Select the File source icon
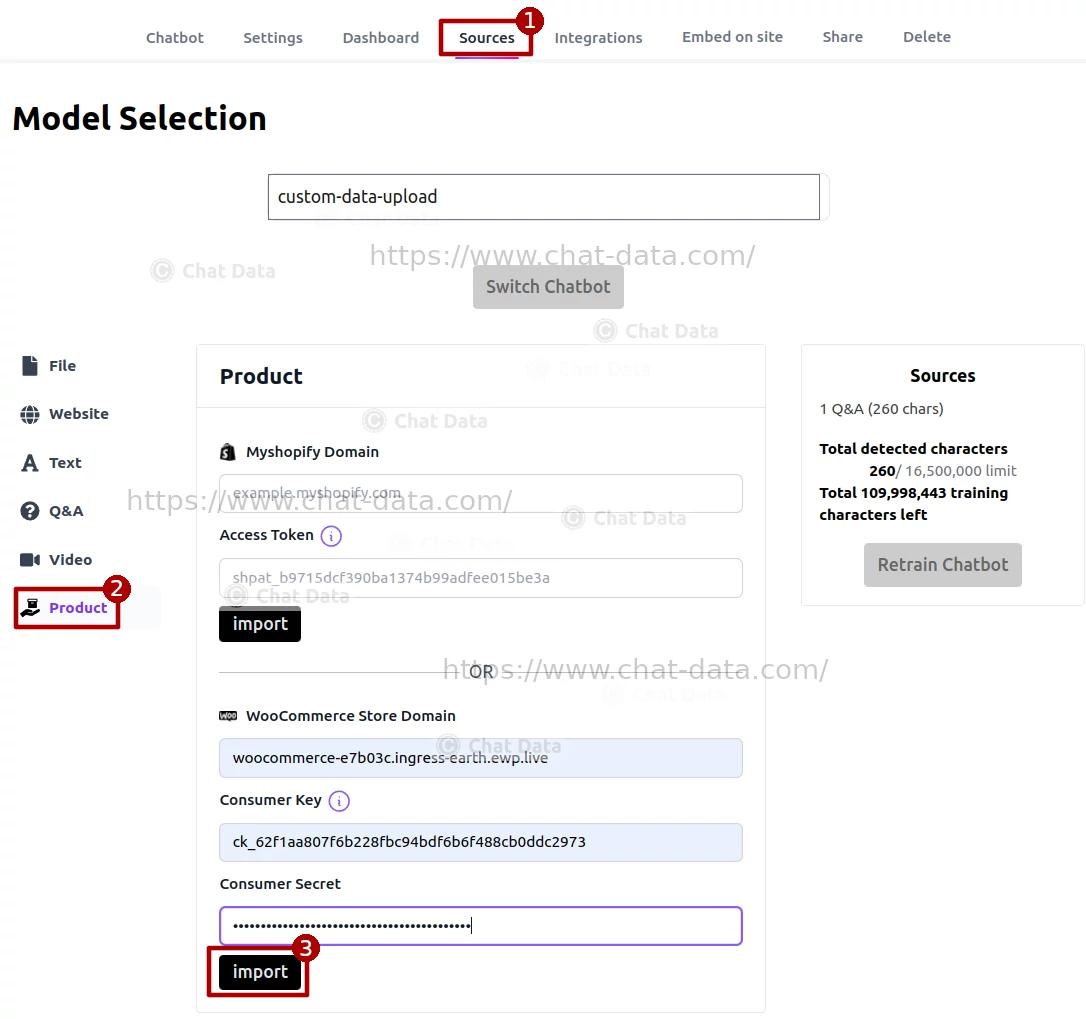This screenshot has height=1019, width=1086. pos(30,366)
